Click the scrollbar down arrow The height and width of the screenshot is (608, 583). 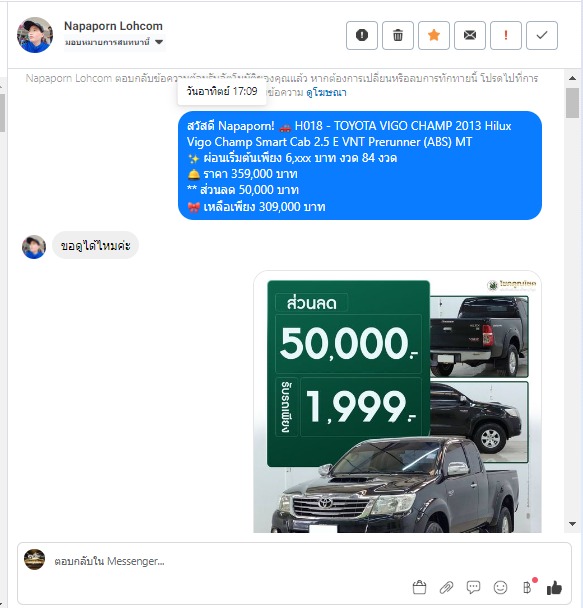573,524
